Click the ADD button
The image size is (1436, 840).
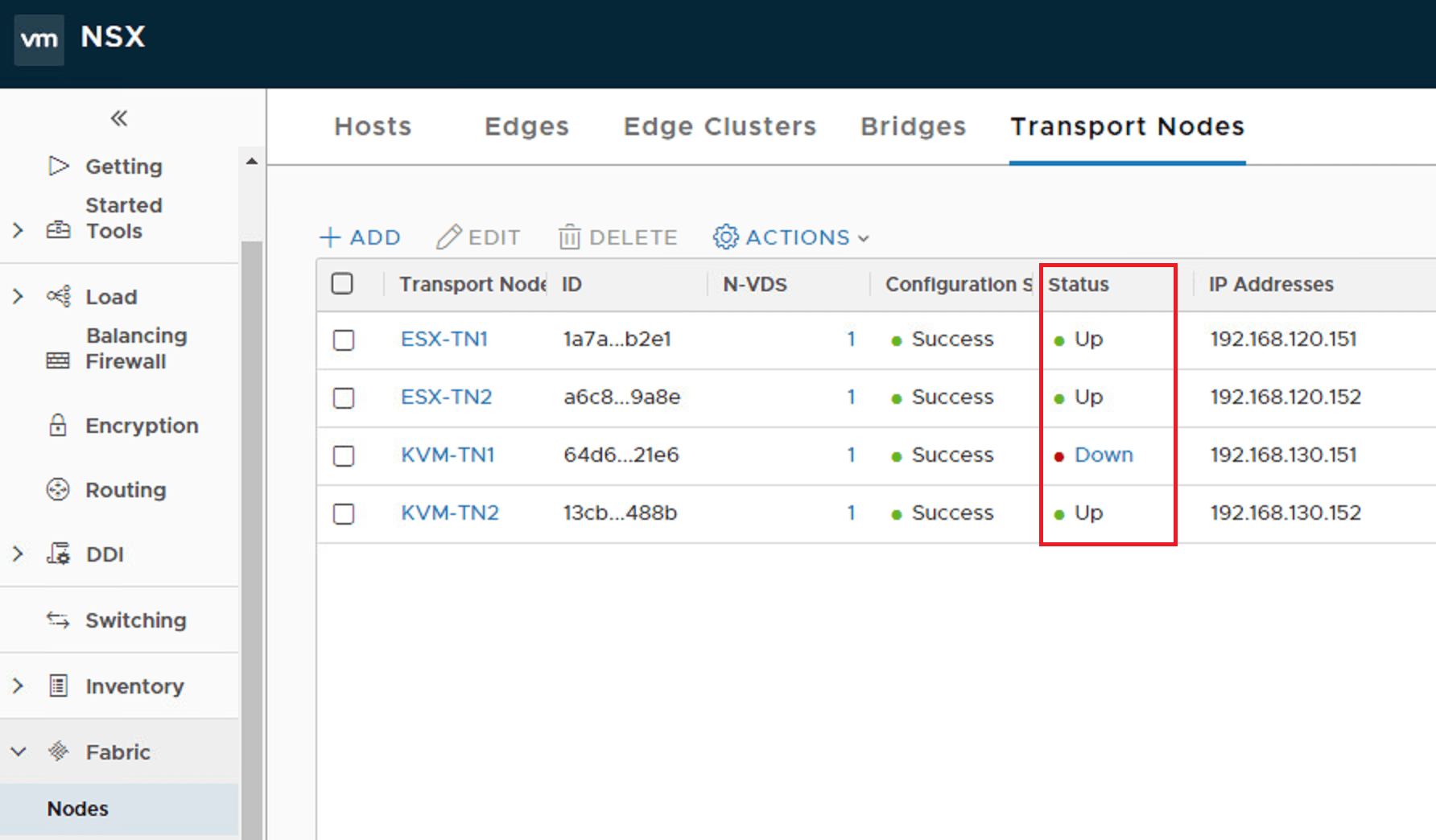coord(360,237)
